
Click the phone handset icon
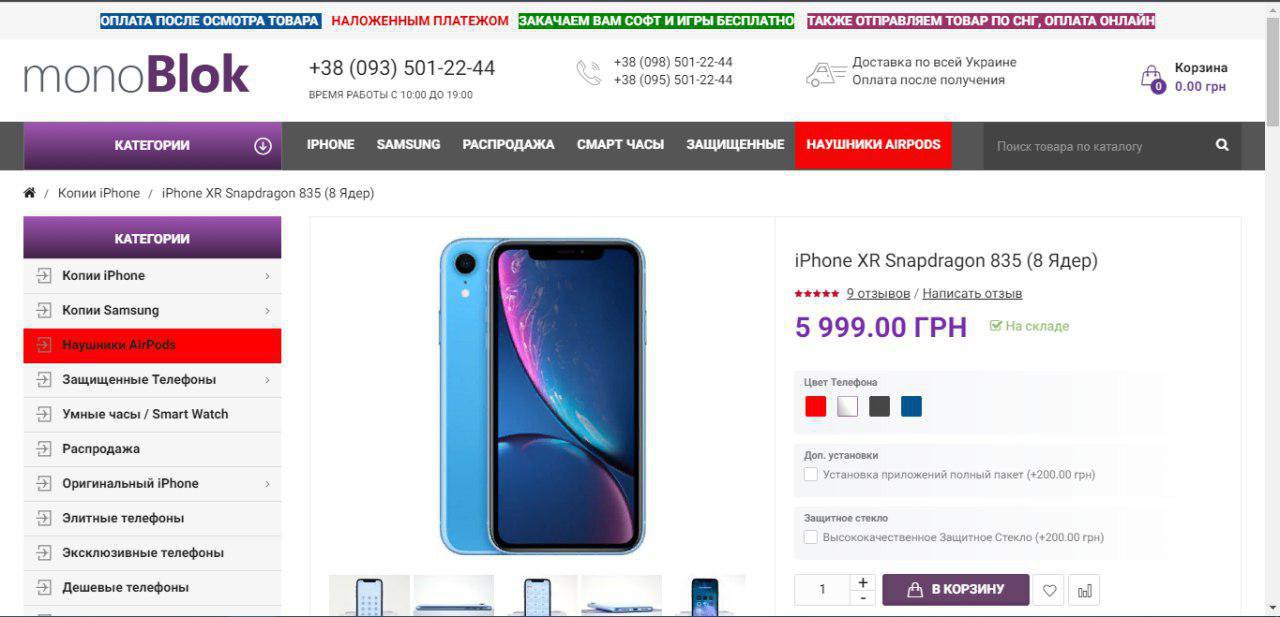click(x=588, y=72)
